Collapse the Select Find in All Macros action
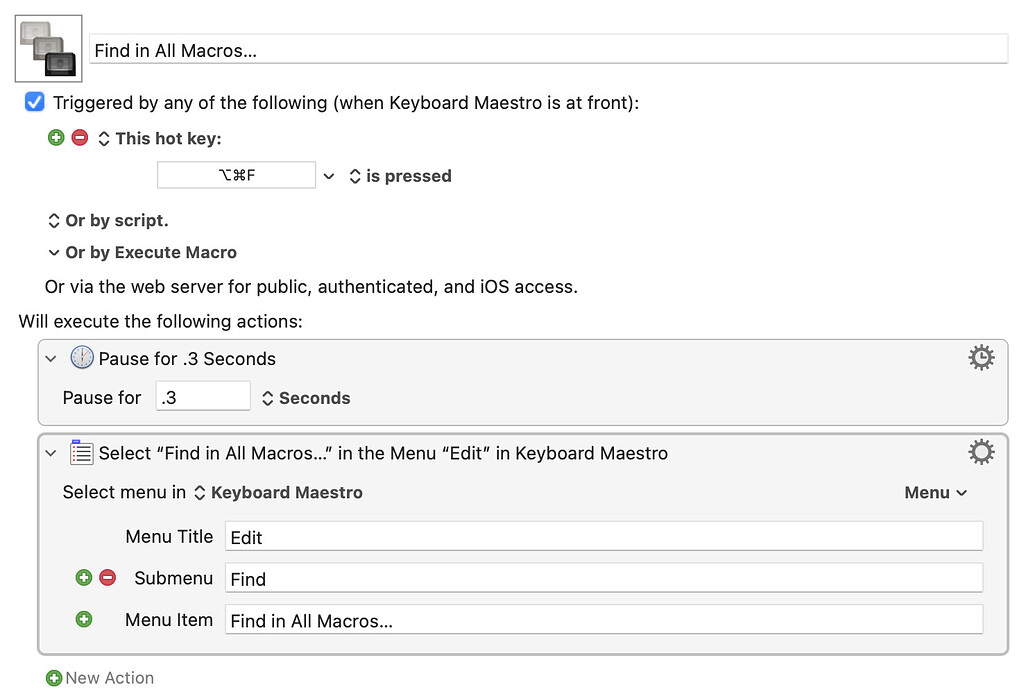 click(51, 453)
